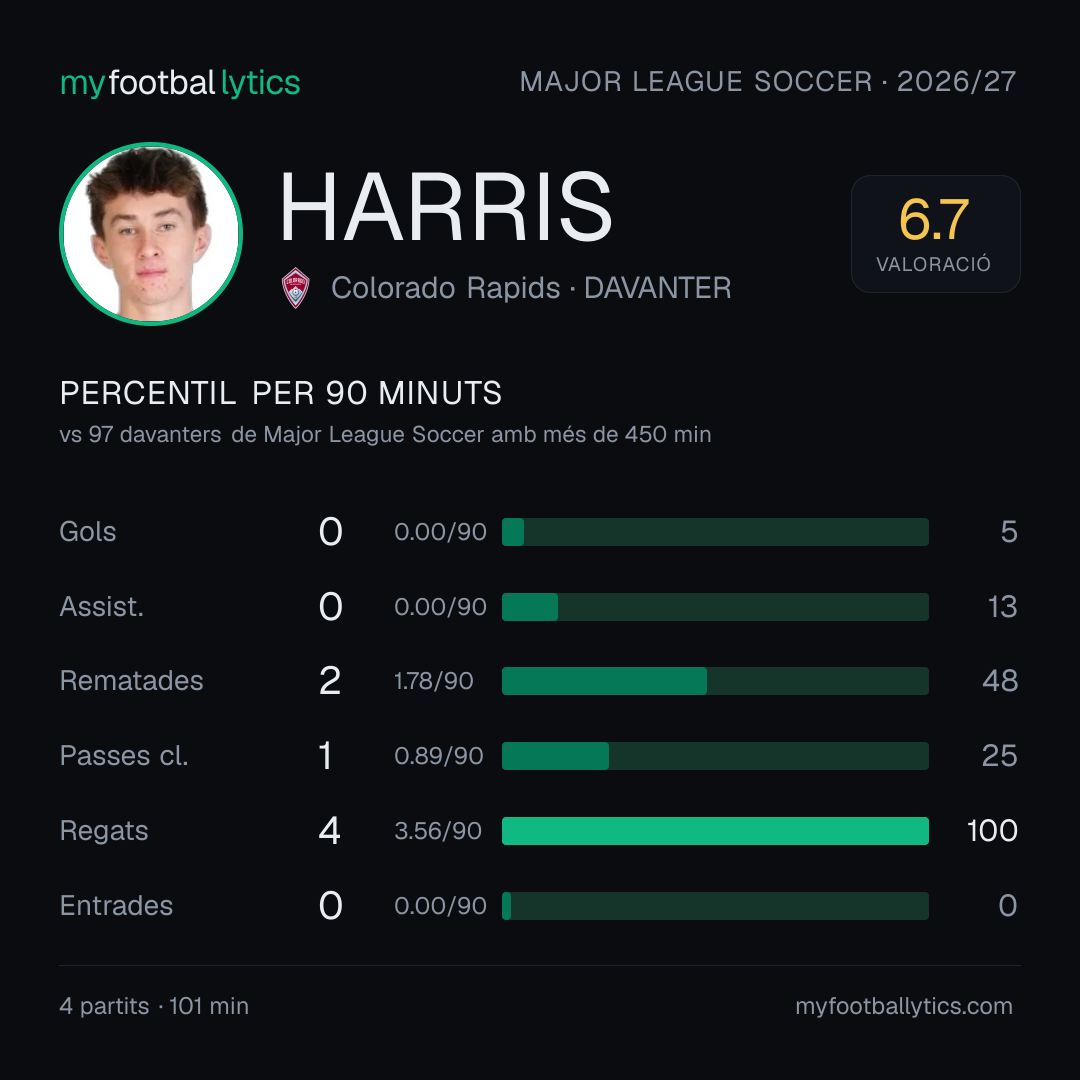Image resolution: width=1080 pixels, height=1080 pixels.
Task: Click the Regats percentile value 100
Action: point(992,831)
